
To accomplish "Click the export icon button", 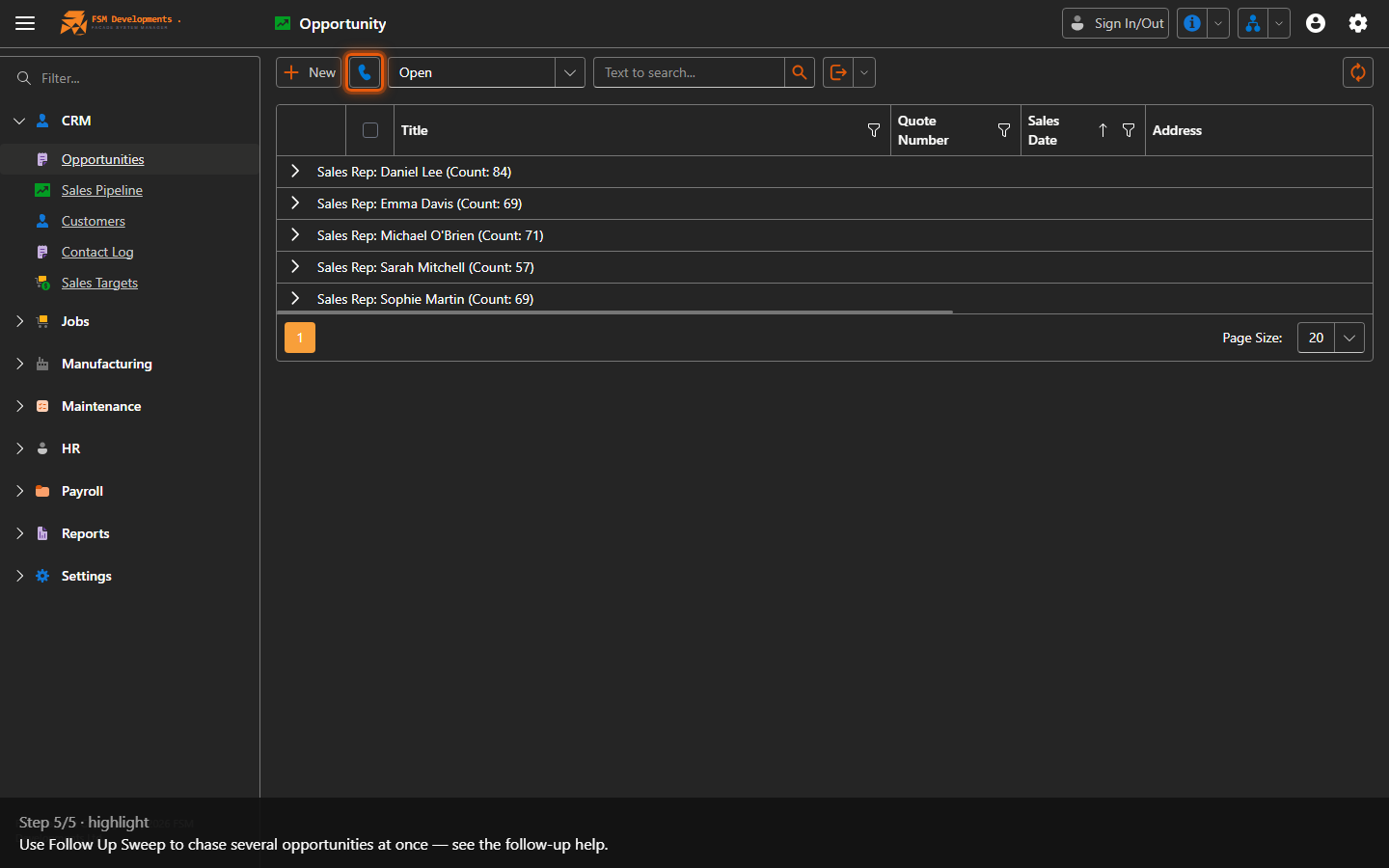I will point(838,72).
